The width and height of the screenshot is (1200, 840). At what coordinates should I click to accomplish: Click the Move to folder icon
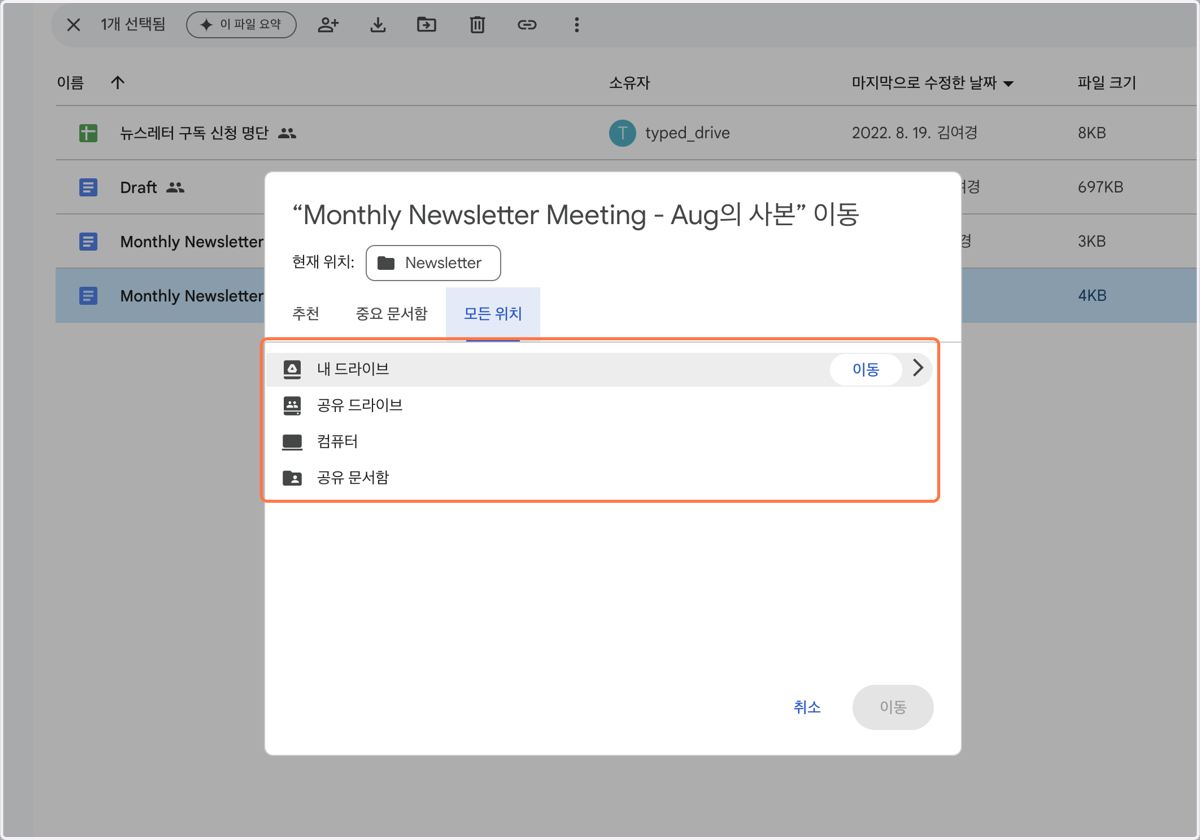coord(427,25)
